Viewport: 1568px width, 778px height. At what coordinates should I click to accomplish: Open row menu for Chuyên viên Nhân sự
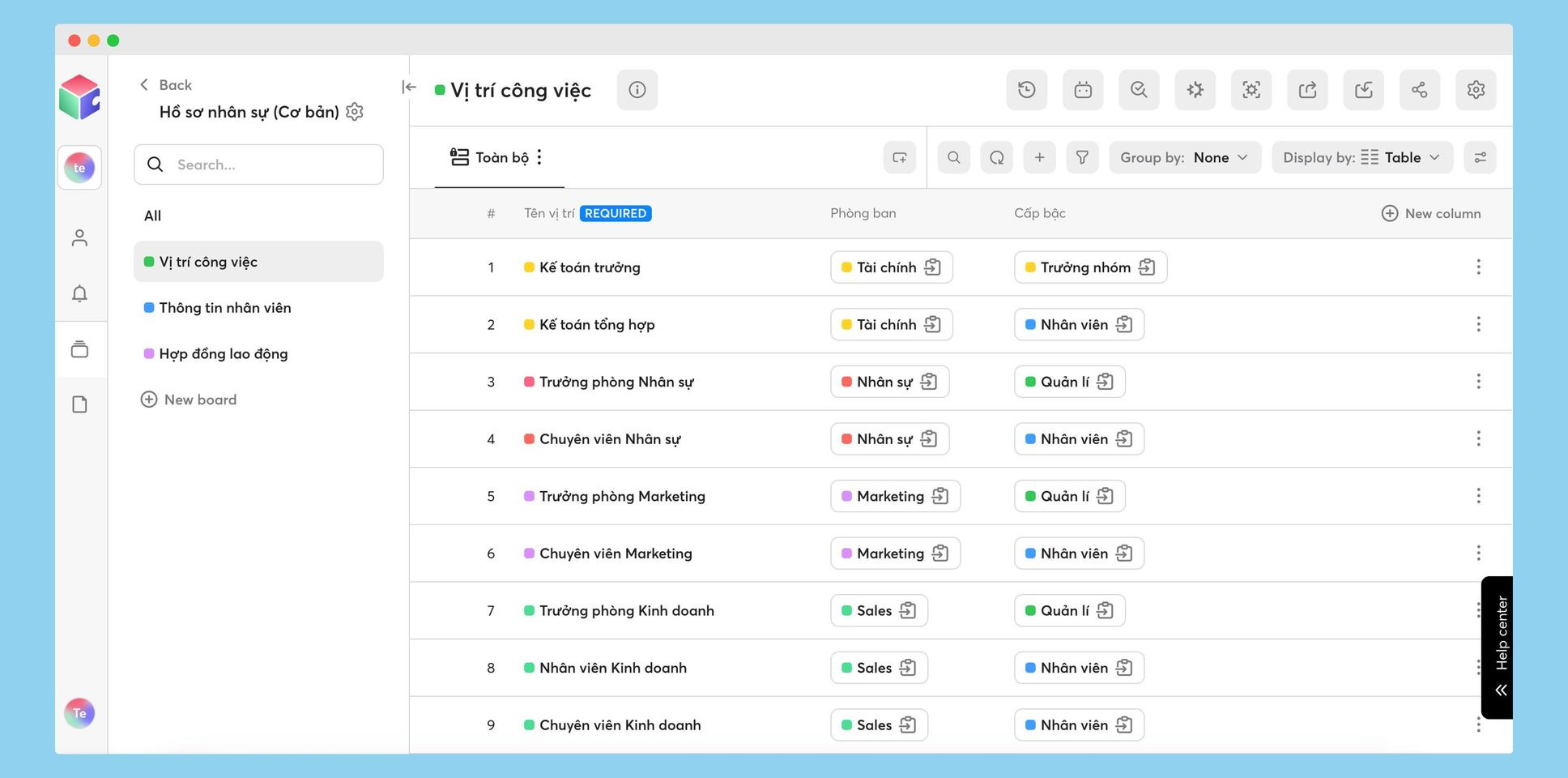pos(1478,438)
